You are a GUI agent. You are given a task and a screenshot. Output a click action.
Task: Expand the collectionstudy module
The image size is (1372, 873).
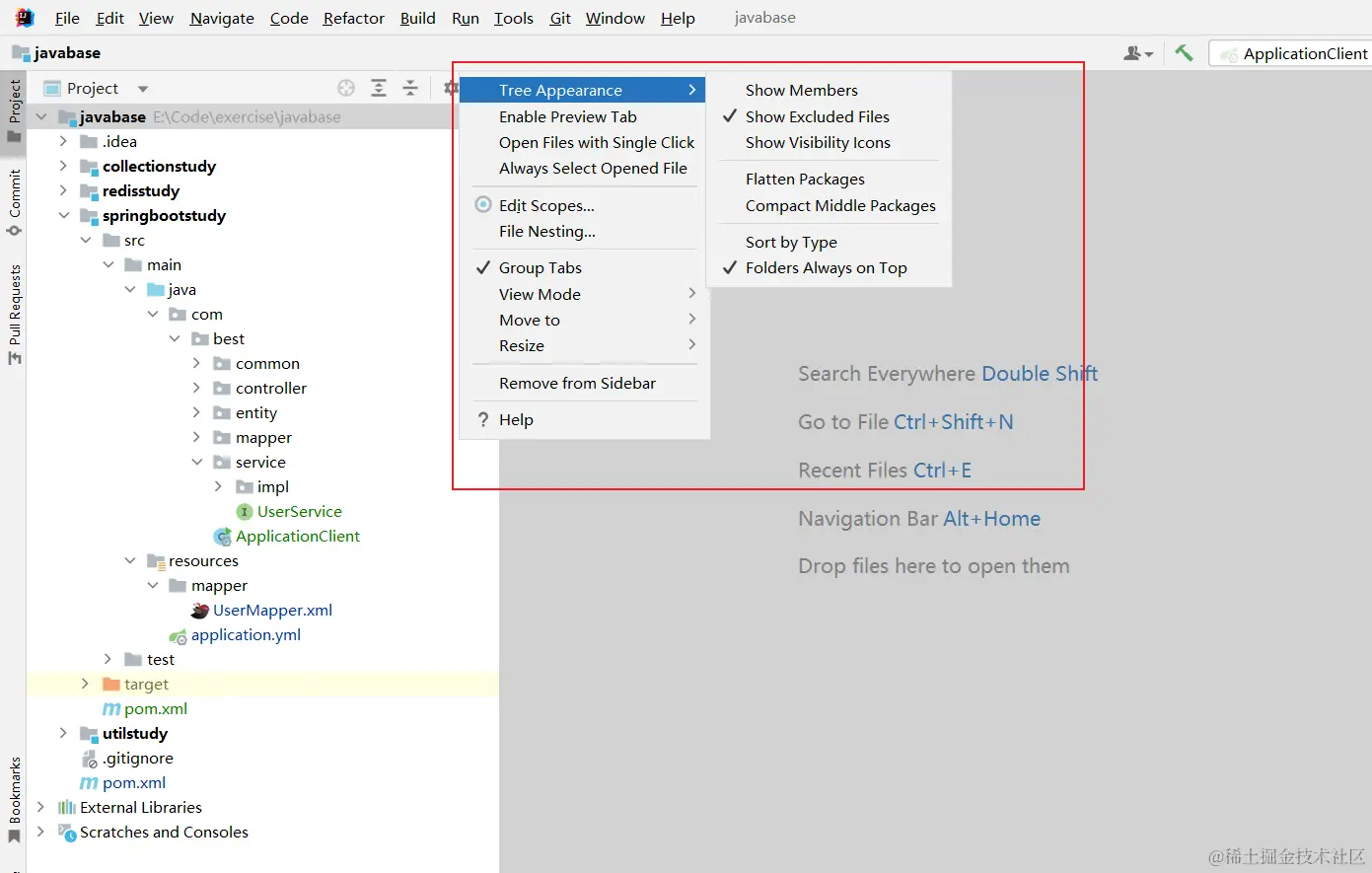(63, 166)
